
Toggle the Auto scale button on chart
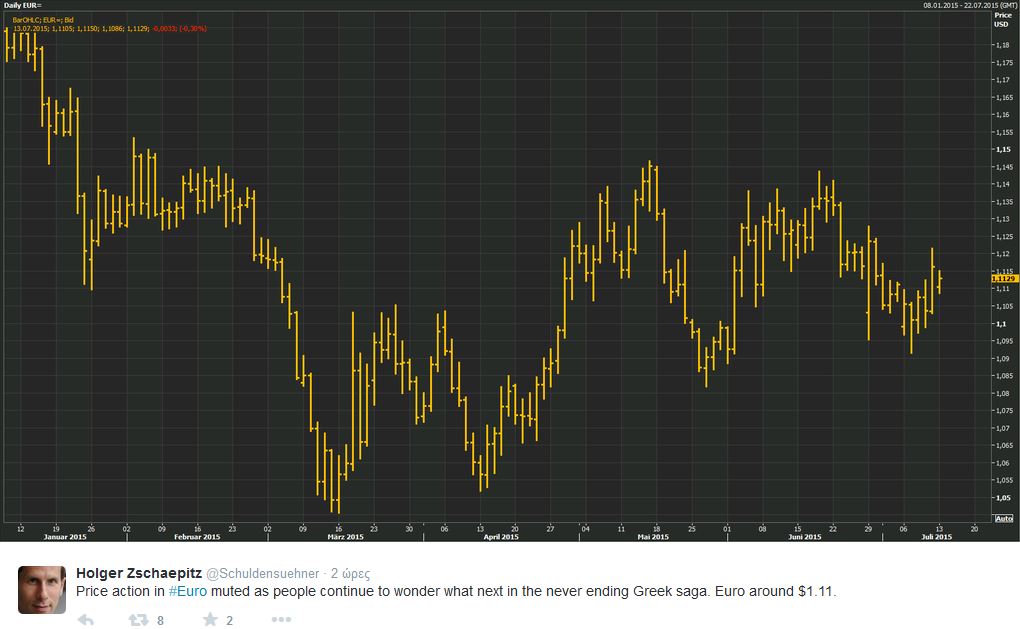coord(1003,518)
